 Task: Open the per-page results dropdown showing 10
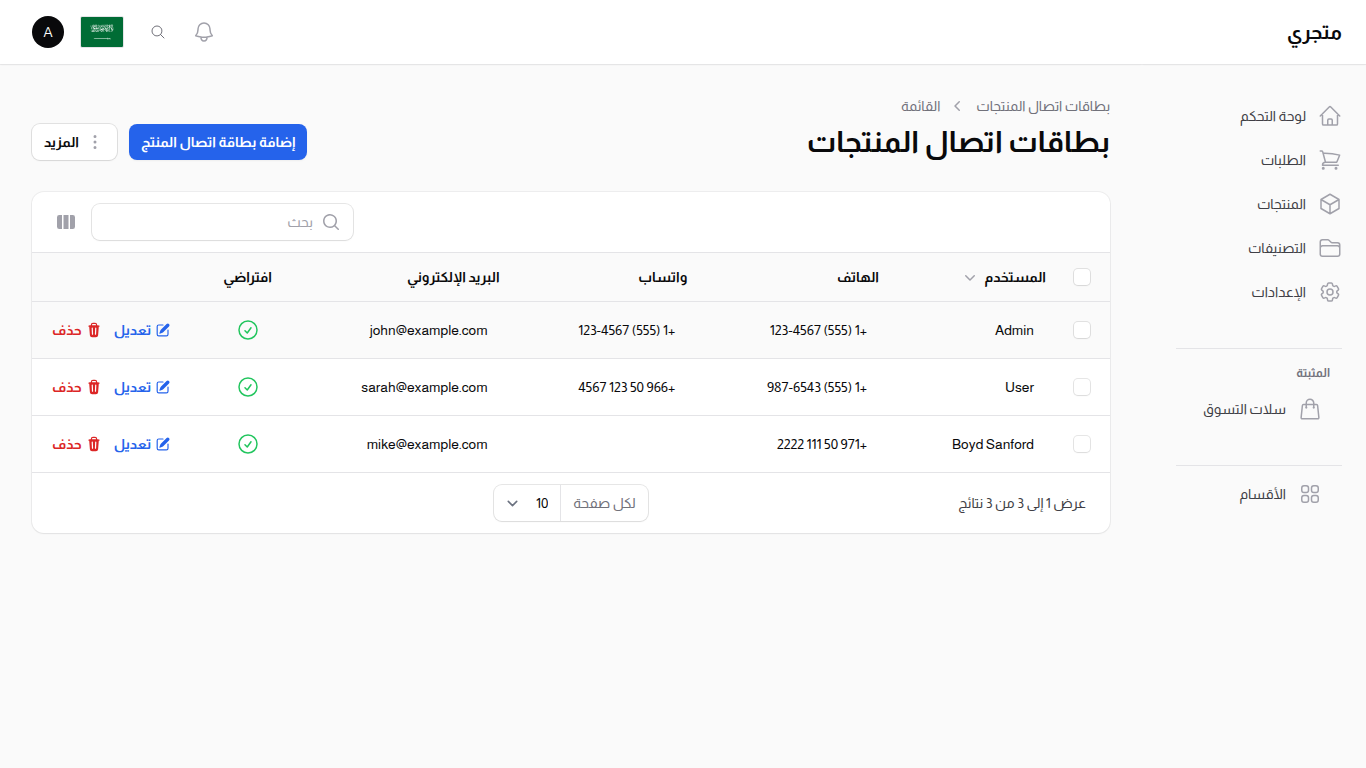(x=526, y=503)
